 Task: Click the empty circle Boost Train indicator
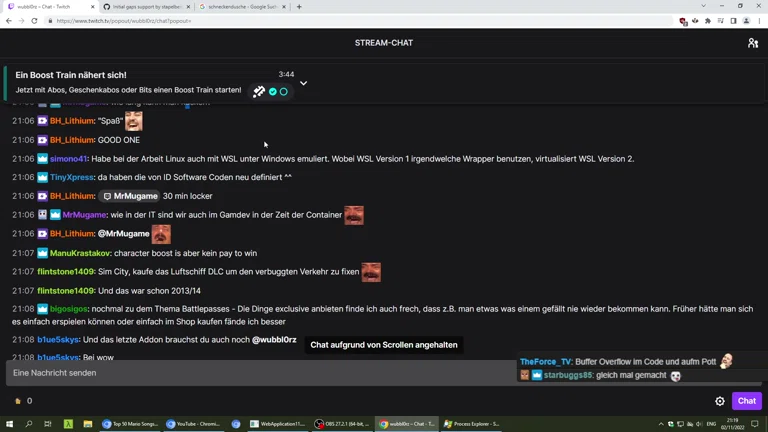284,91
